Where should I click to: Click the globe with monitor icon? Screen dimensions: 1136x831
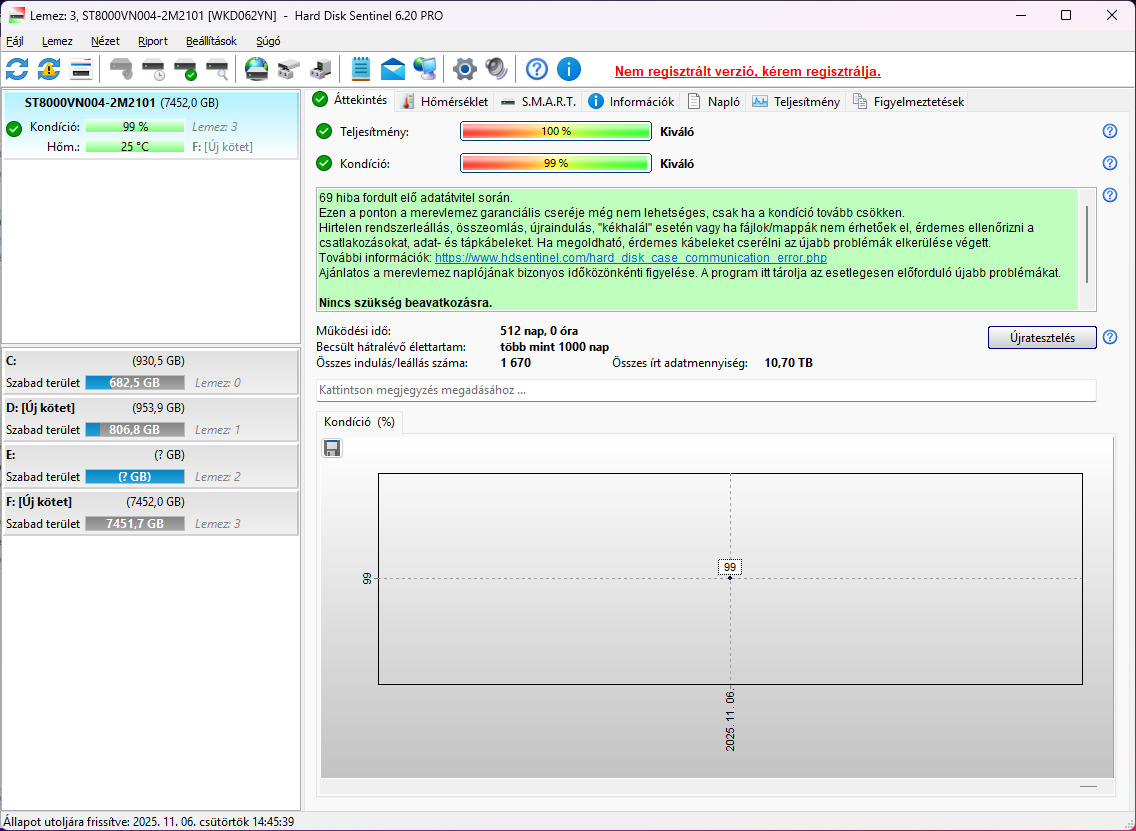pos(425,70)
